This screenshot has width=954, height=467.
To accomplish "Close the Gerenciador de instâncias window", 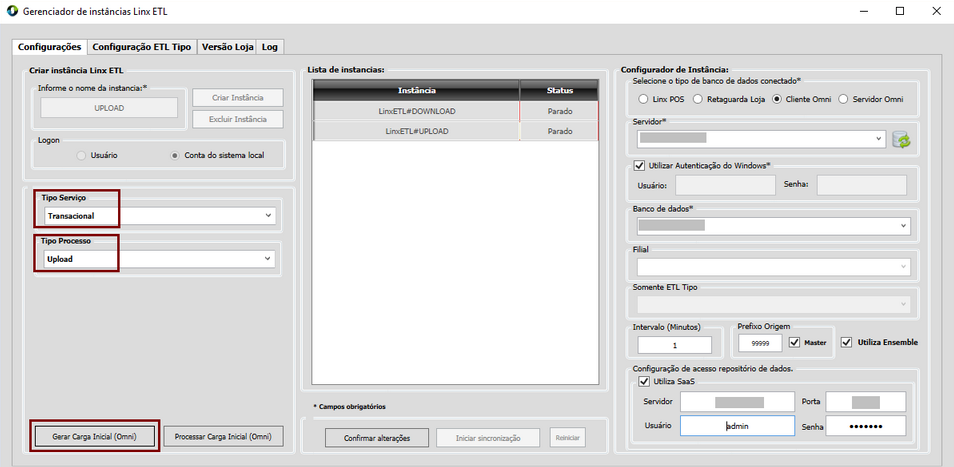I will point(936,11).
